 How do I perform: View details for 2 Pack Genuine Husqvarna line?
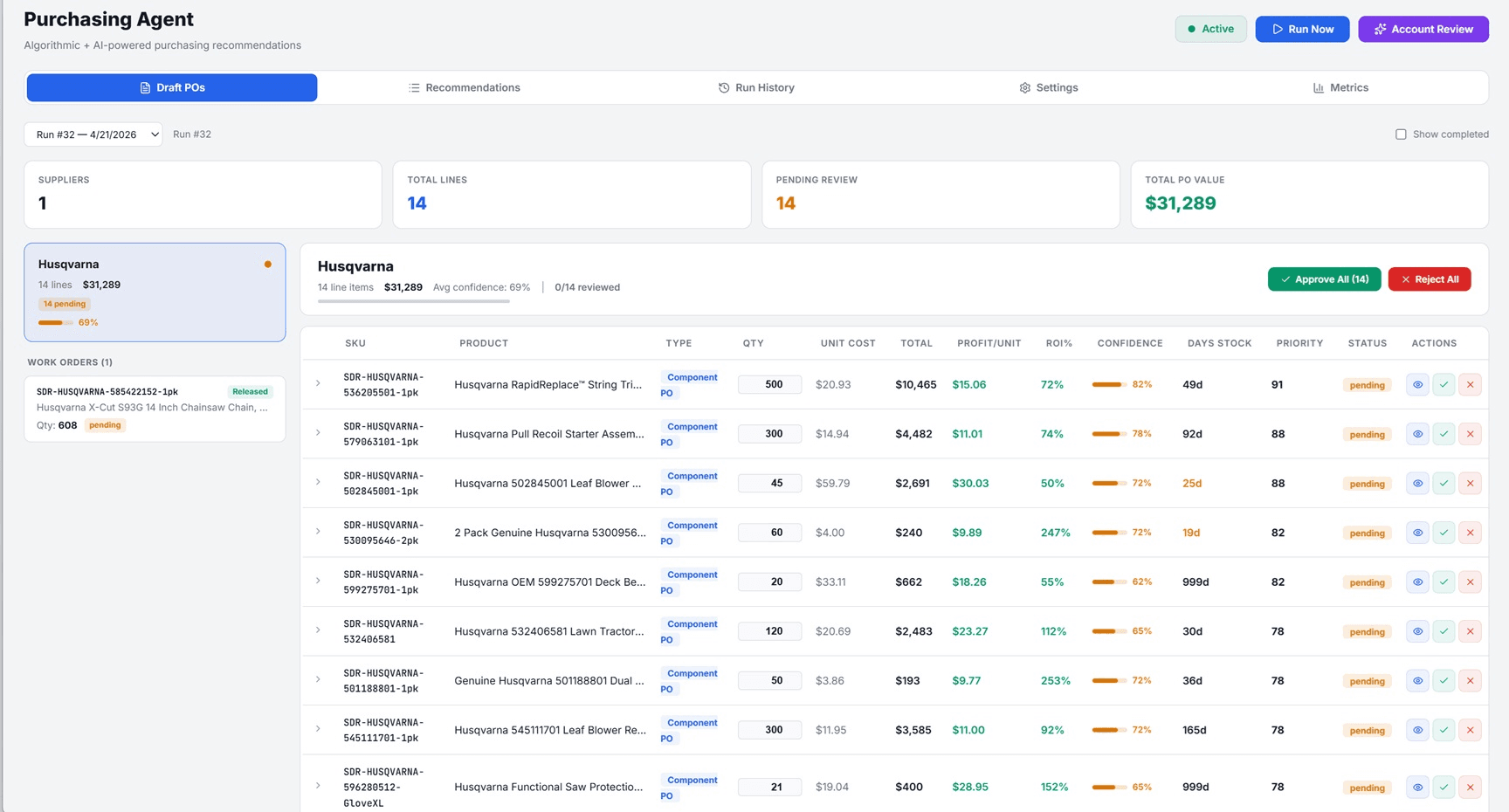tap(1417, 533)
